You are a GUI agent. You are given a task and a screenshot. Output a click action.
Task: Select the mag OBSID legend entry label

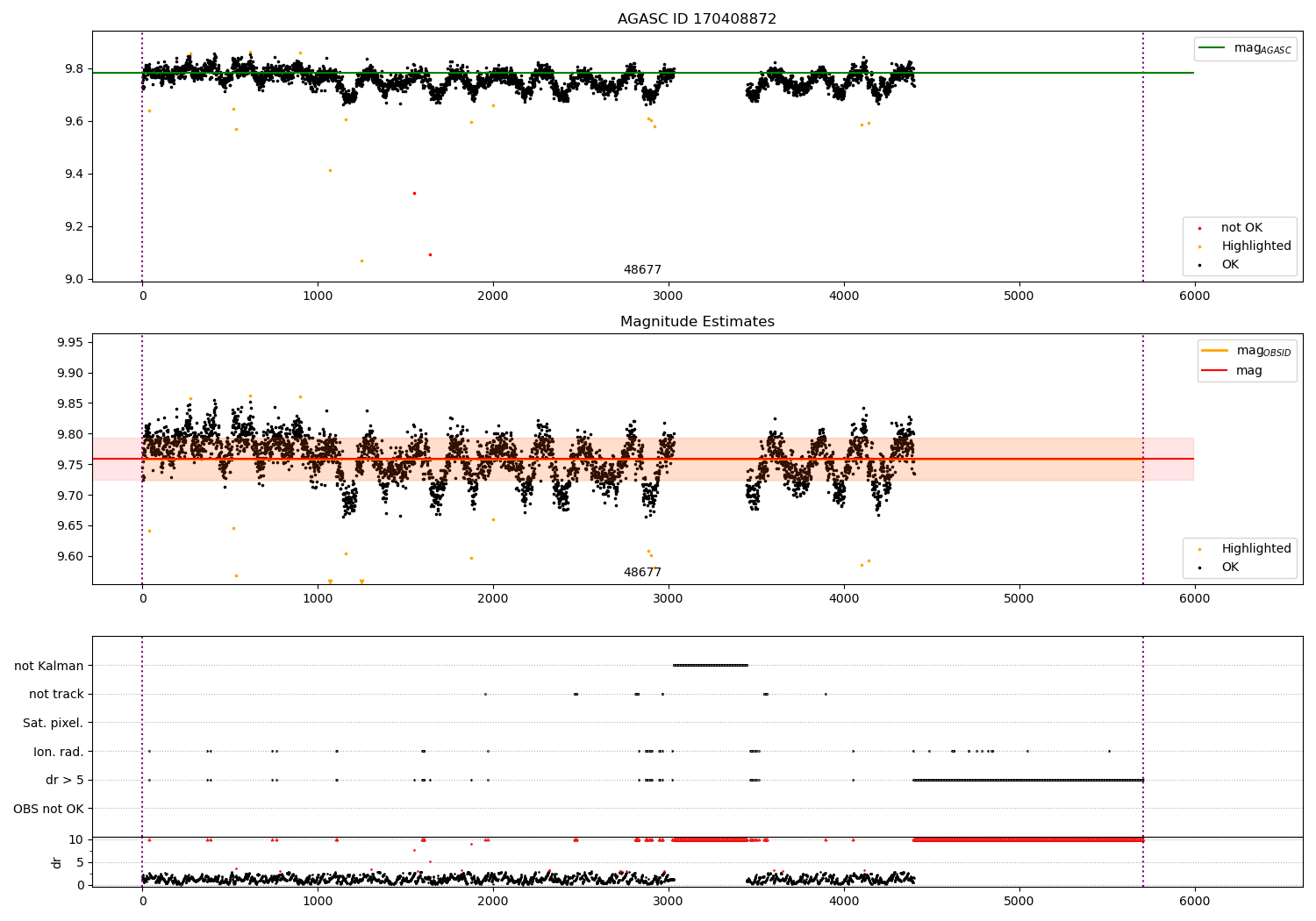[x=1263, y=351]
